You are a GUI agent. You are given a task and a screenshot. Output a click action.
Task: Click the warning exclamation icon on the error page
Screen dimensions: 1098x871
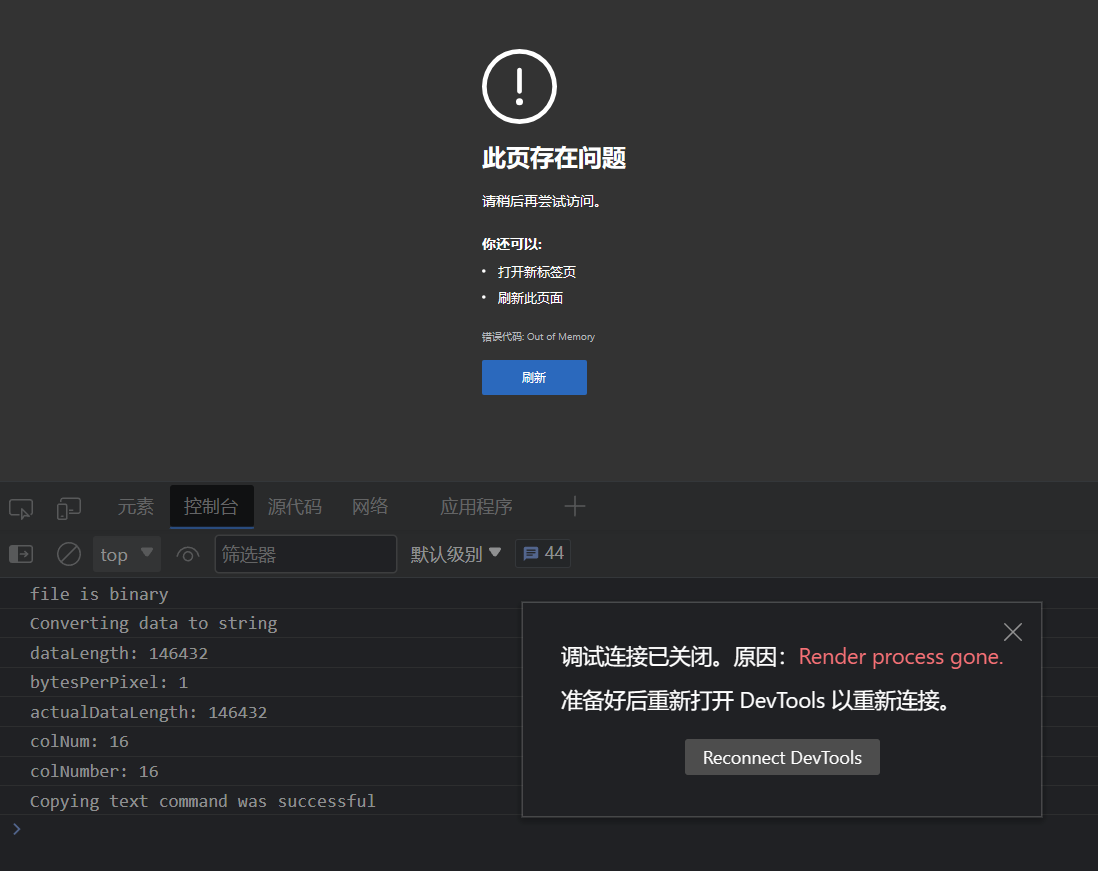[519, 86]
